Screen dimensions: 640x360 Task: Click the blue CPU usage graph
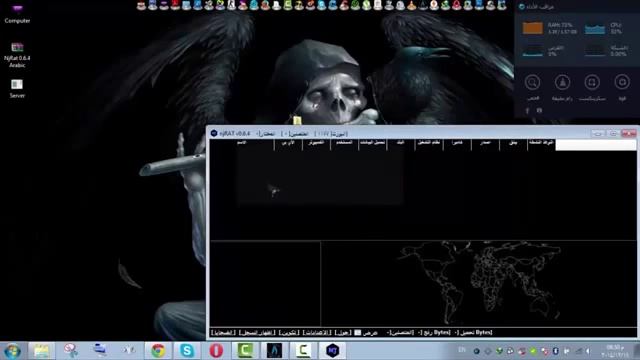595,29
